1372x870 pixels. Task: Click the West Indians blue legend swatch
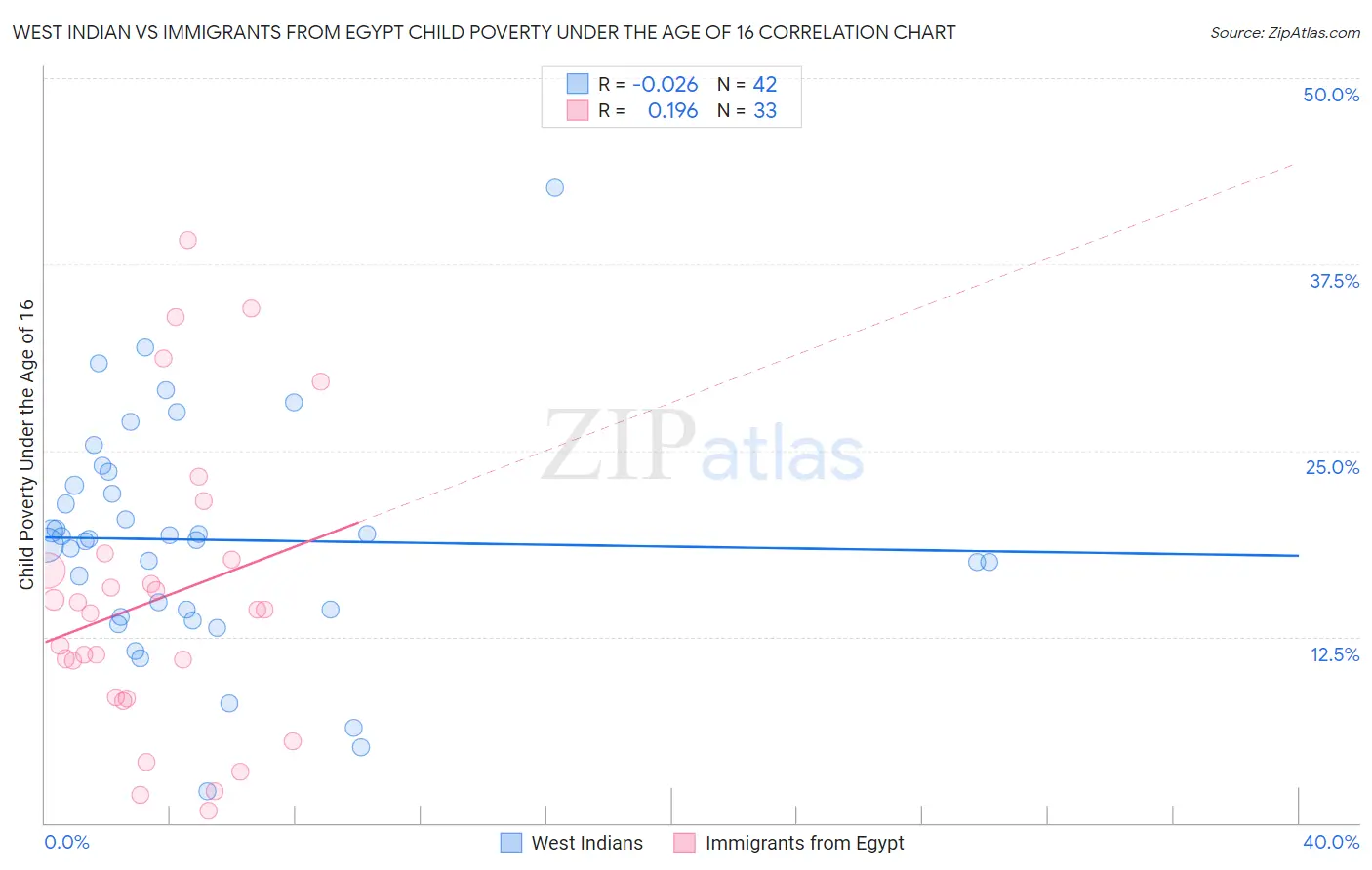coord(511,843)
